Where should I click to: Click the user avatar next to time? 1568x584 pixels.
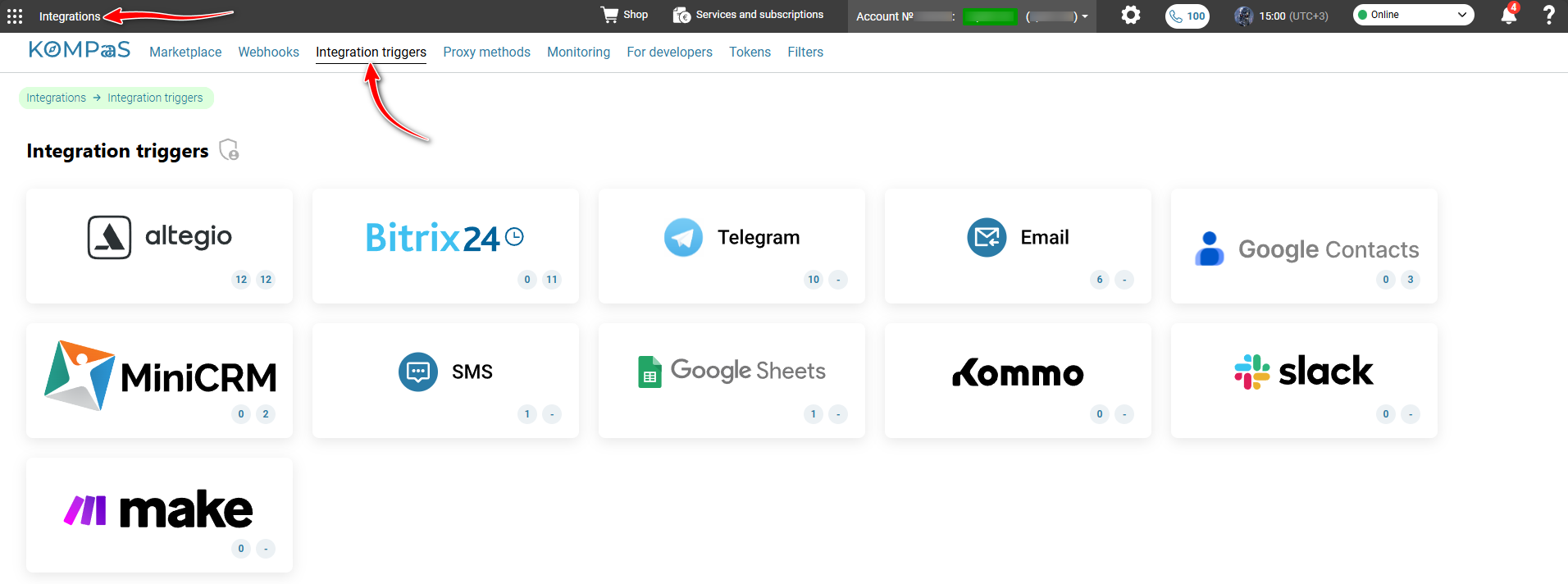[x=1244, y=16]
